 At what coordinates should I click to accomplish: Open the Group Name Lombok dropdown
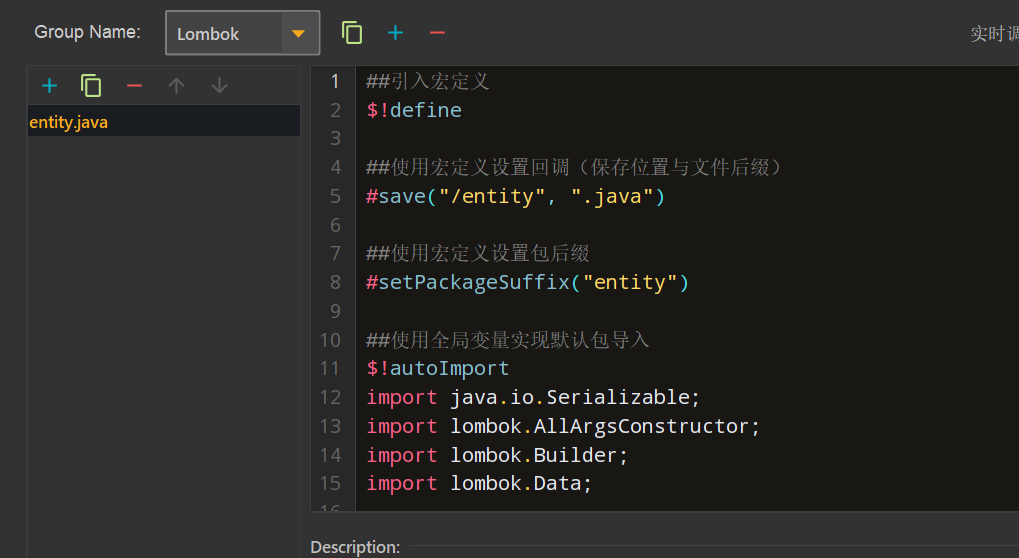(242, 33)
